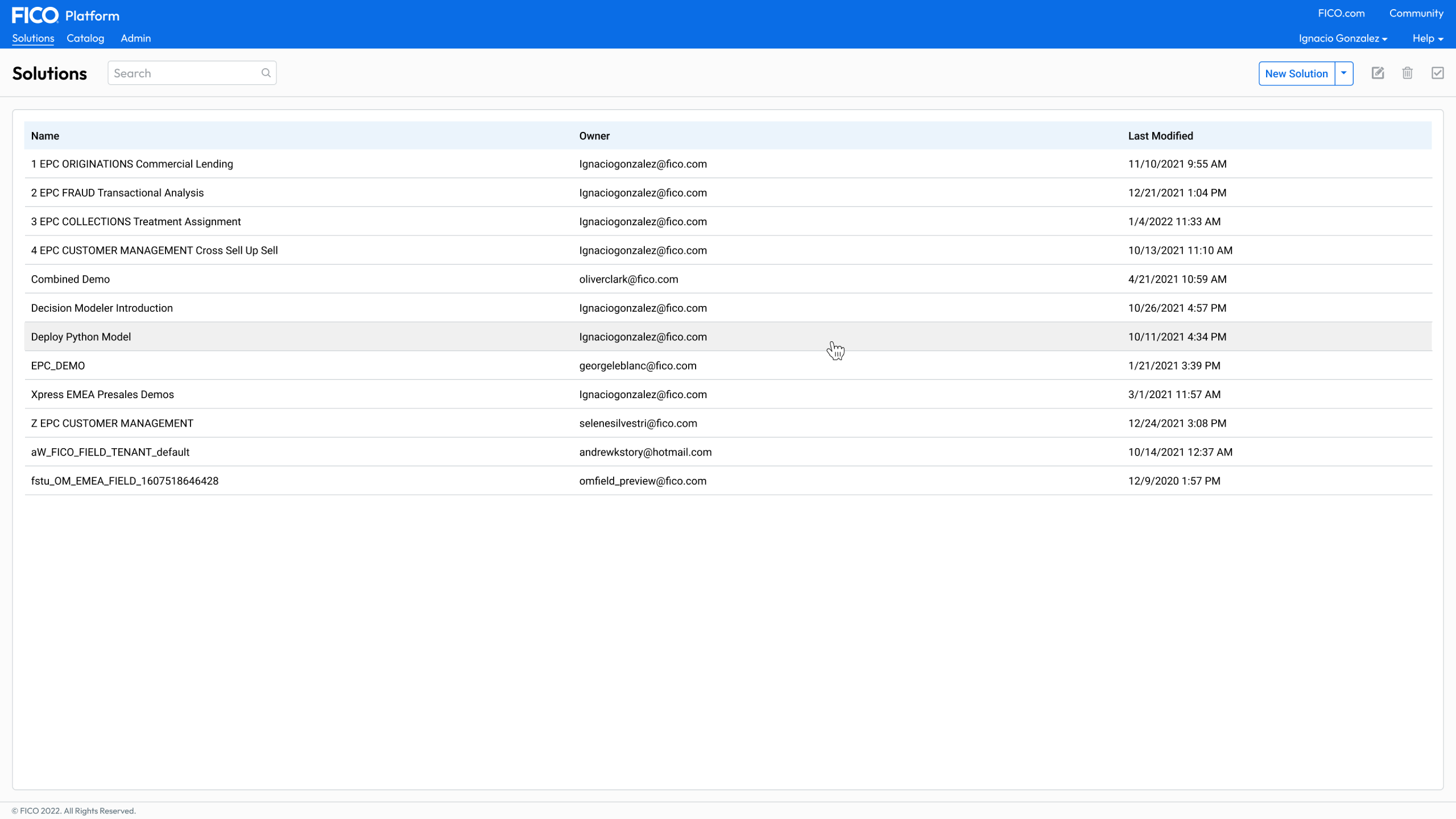Click the New Solution button
Screen dimensions: 1456x819
1297,73
